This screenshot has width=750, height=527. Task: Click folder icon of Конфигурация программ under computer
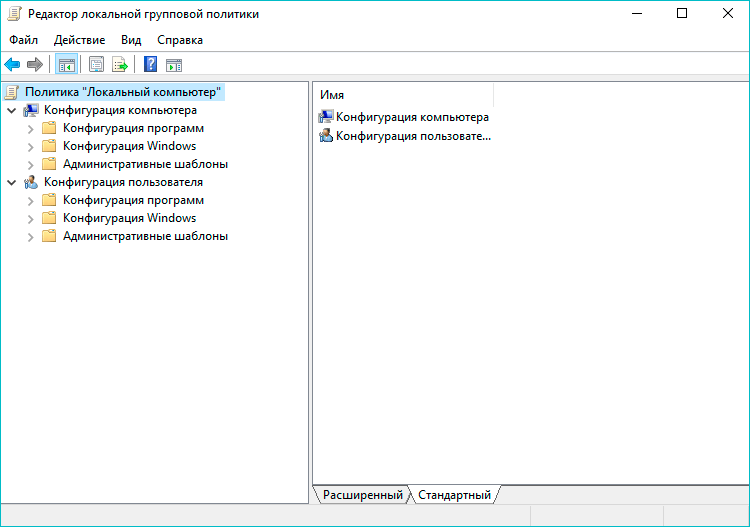point(49,128)
